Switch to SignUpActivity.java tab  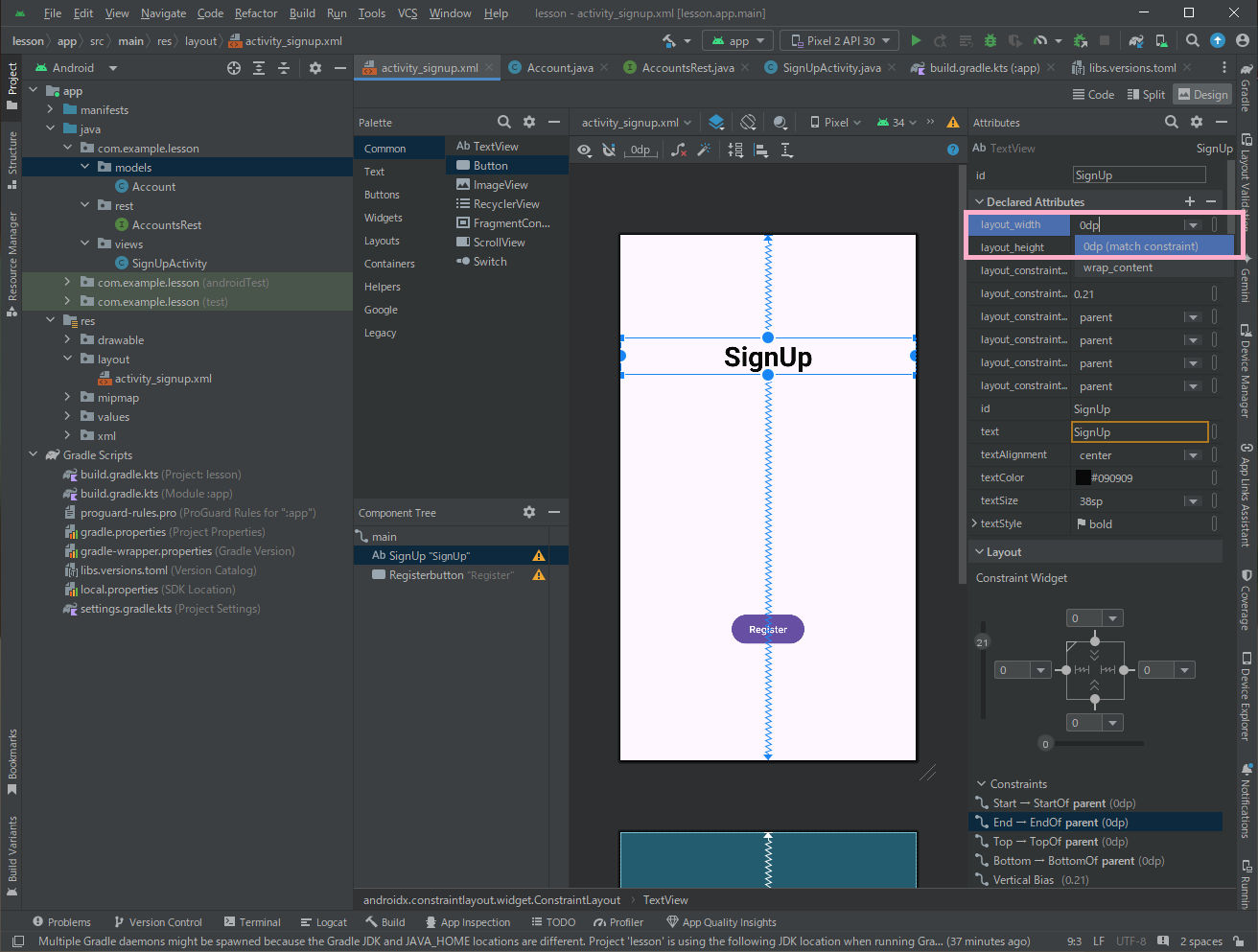pos(831,68)
